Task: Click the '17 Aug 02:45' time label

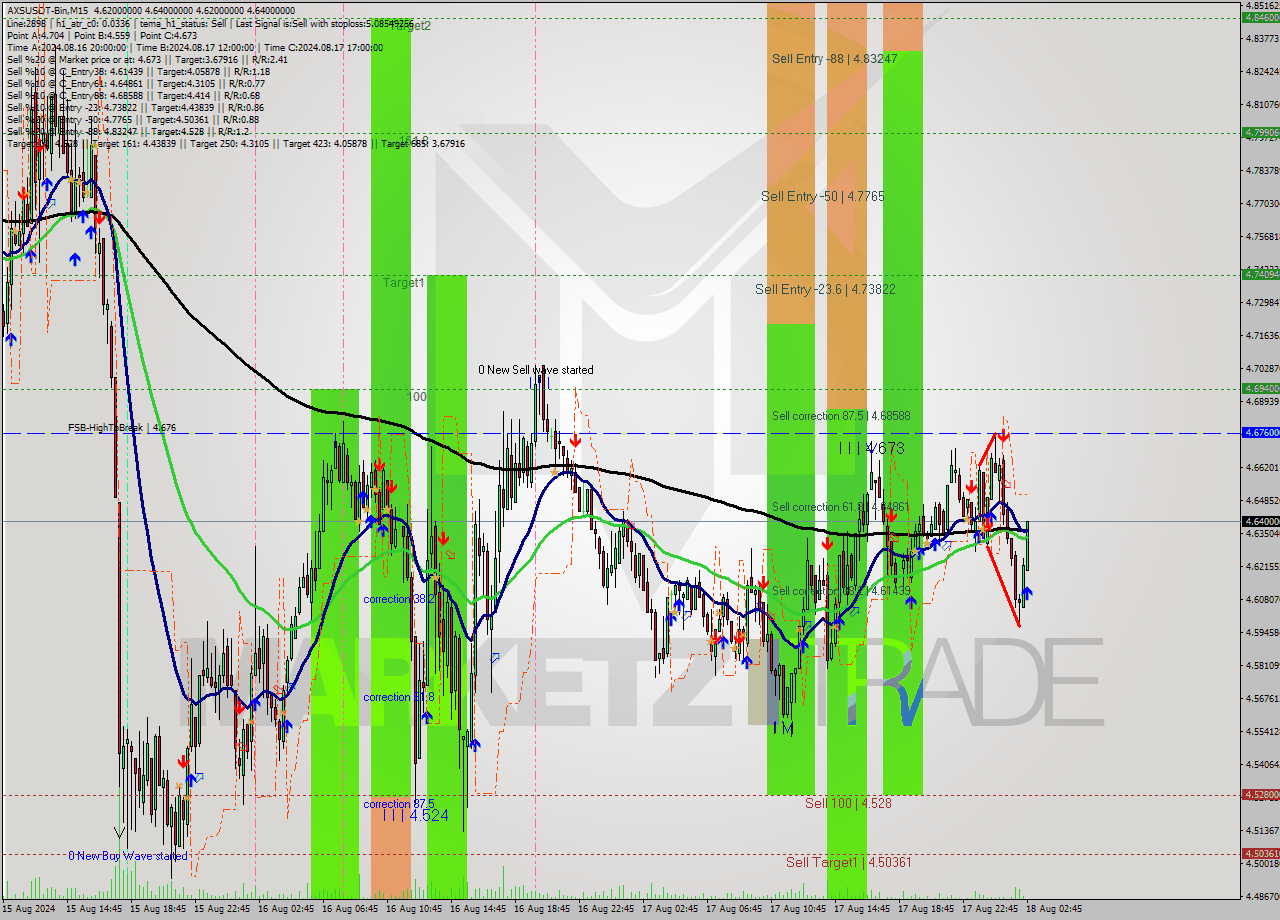Action: click(x=669, y=909)
